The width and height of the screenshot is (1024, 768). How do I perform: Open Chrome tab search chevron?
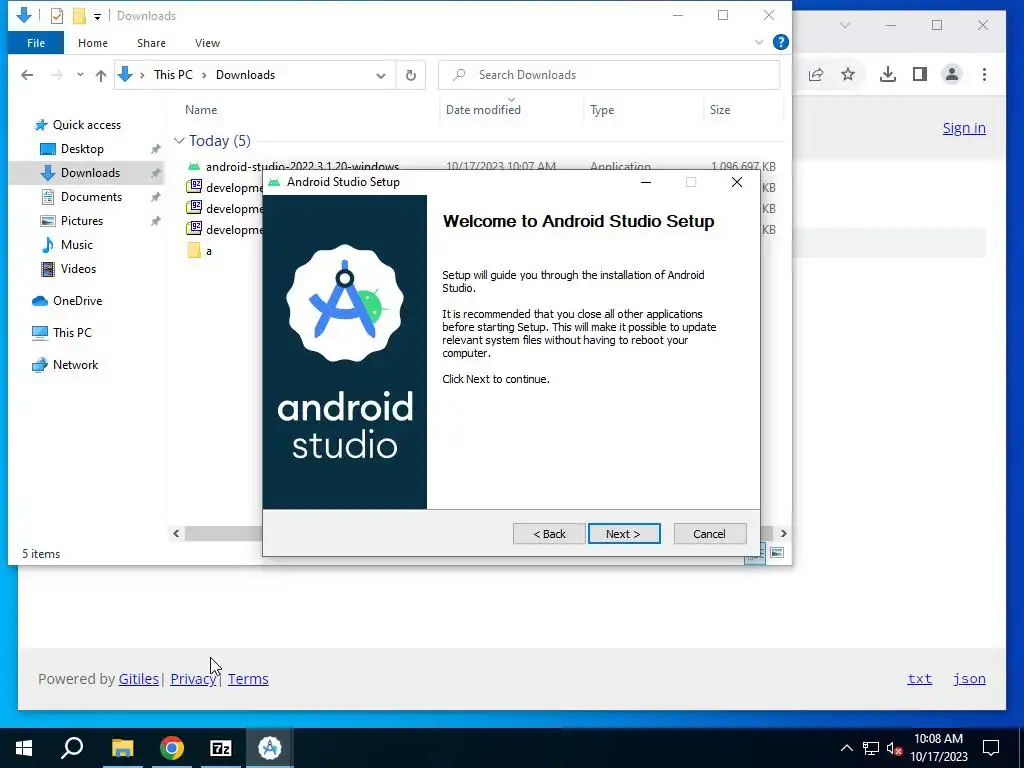844,25
